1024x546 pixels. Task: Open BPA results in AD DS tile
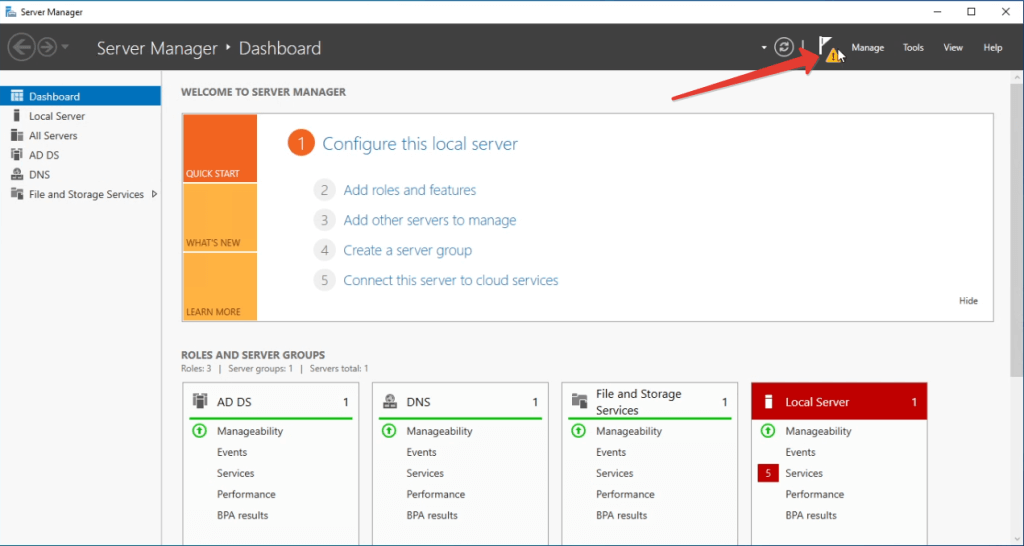click(243, 515)
